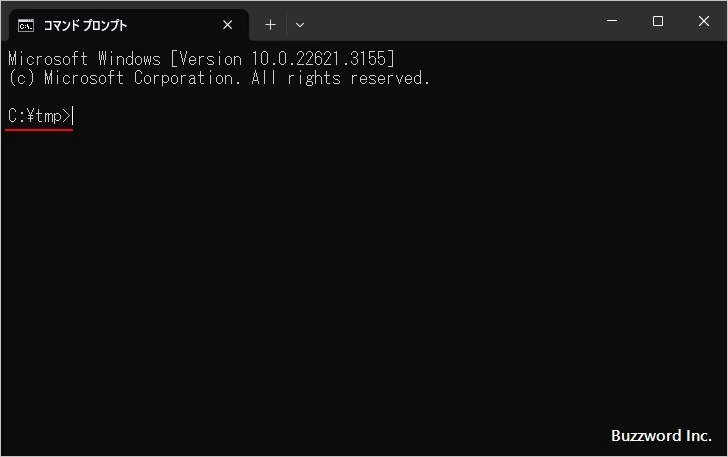Screen dimensions: 728x457
Task: Click the empty black terminal area
Action: pyautogui.click(x=360, y=280)
